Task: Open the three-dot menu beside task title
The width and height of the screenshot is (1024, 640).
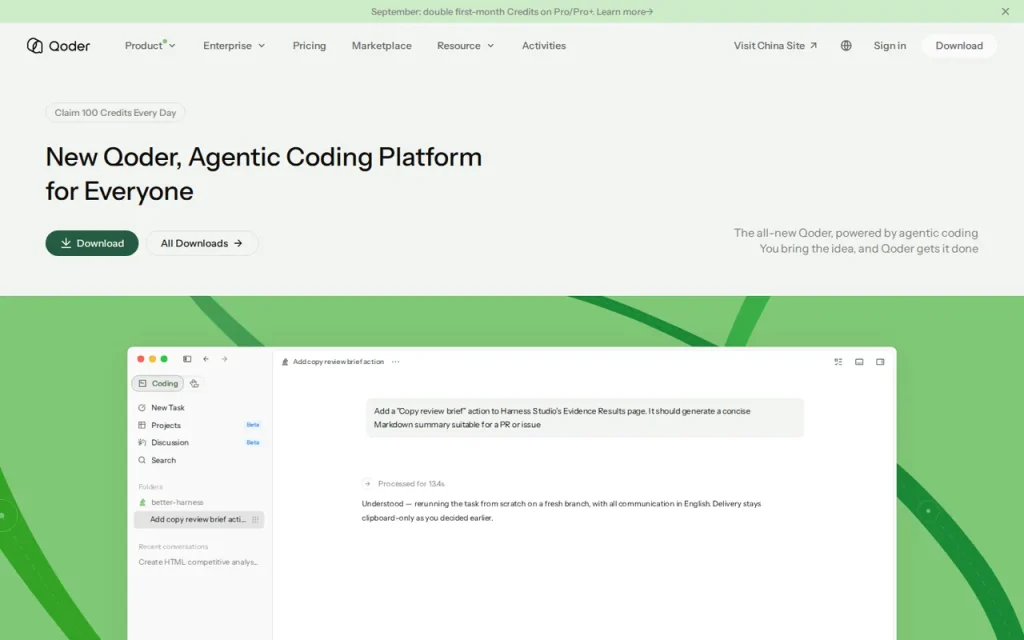Action: pyautogui.click(x=395, y=362)
